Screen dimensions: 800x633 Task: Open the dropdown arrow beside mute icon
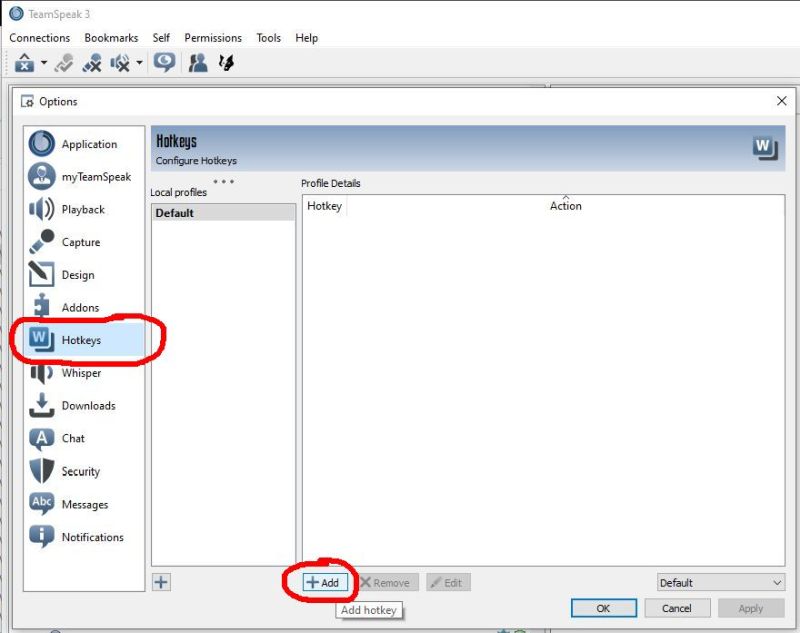coord(139,63)
